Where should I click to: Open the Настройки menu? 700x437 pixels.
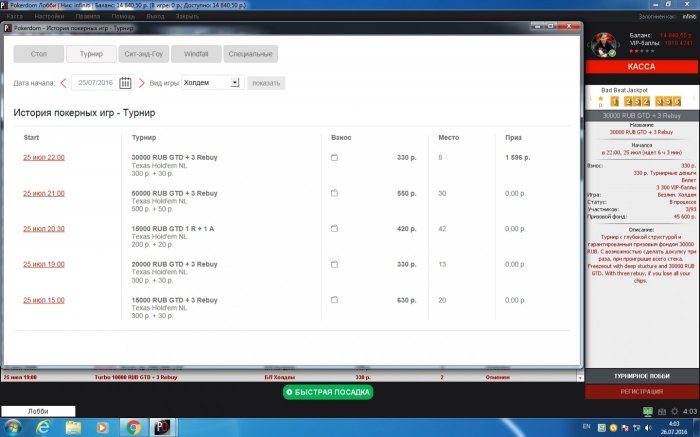point(49,16)
